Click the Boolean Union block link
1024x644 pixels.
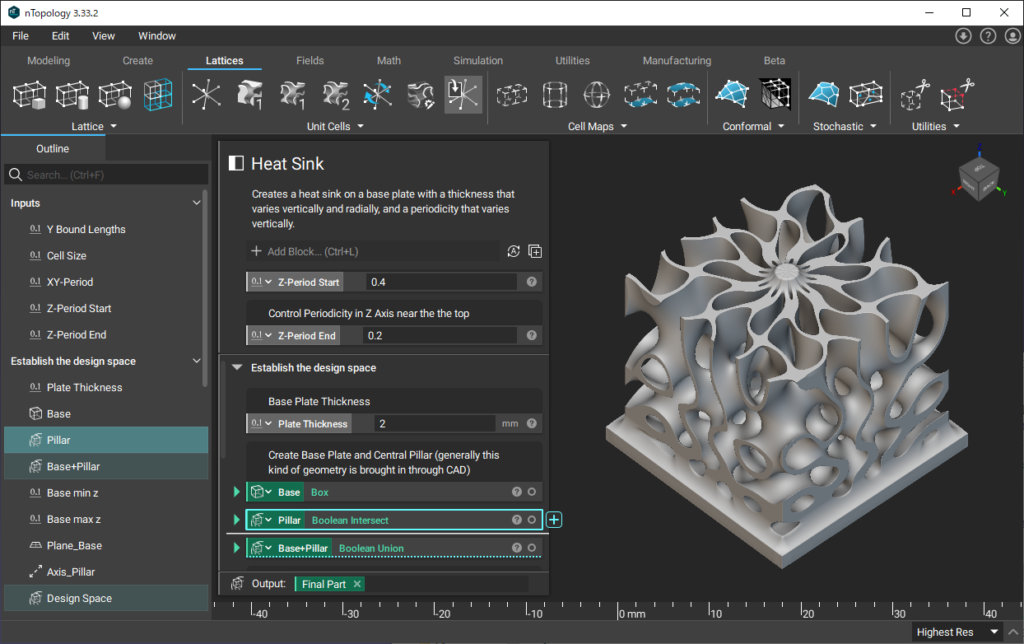click(x=371, y=549)
